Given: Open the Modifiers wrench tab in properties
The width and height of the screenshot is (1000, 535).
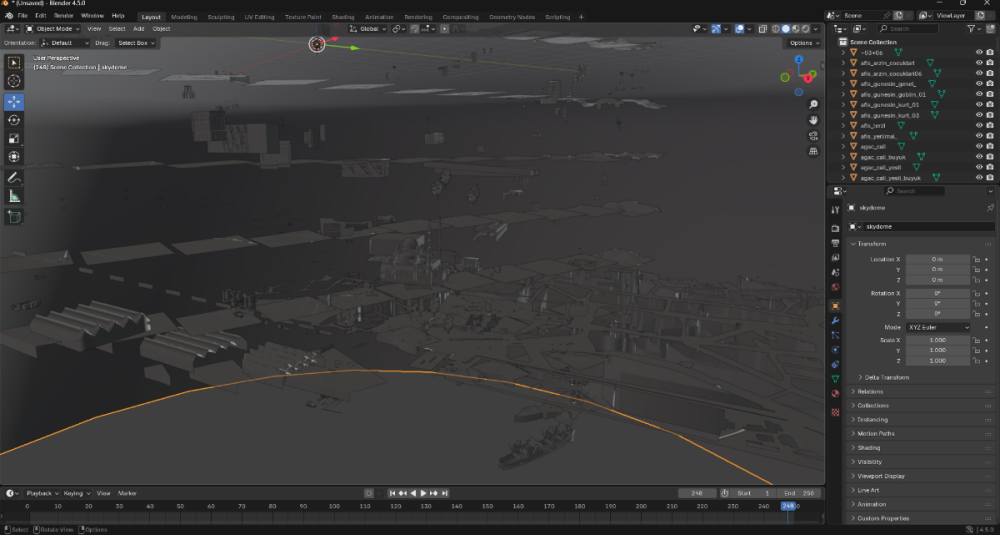Looking at the screenshot, I should coord(835,320).
